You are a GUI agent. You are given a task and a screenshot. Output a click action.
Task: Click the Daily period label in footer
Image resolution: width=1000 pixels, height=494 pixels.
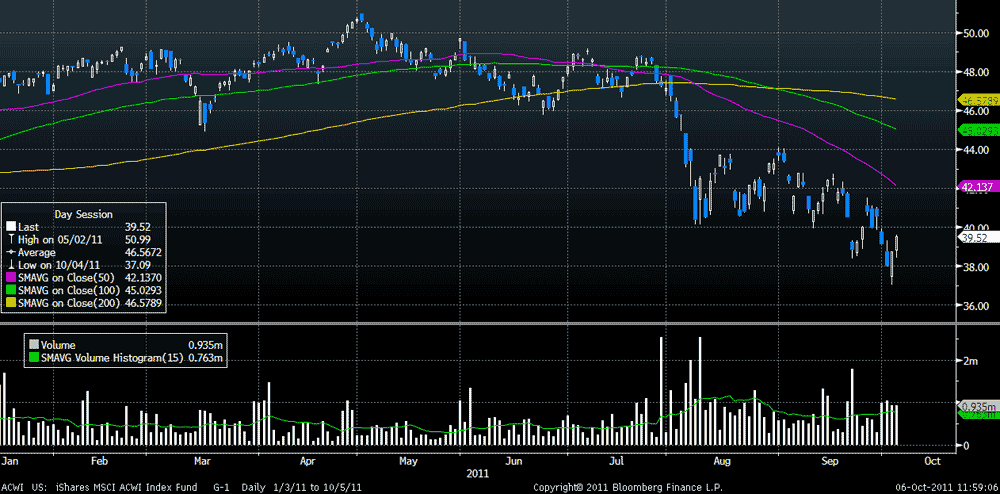pos(253,487)
